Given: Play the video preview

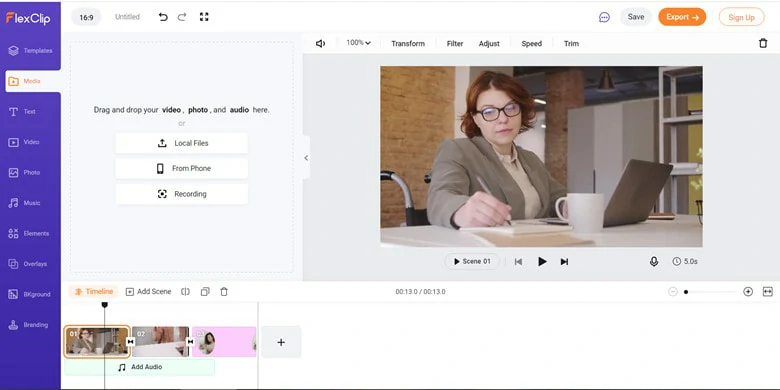Looking at the screenshot, I should pyautogui.click(x=542, y=262).
